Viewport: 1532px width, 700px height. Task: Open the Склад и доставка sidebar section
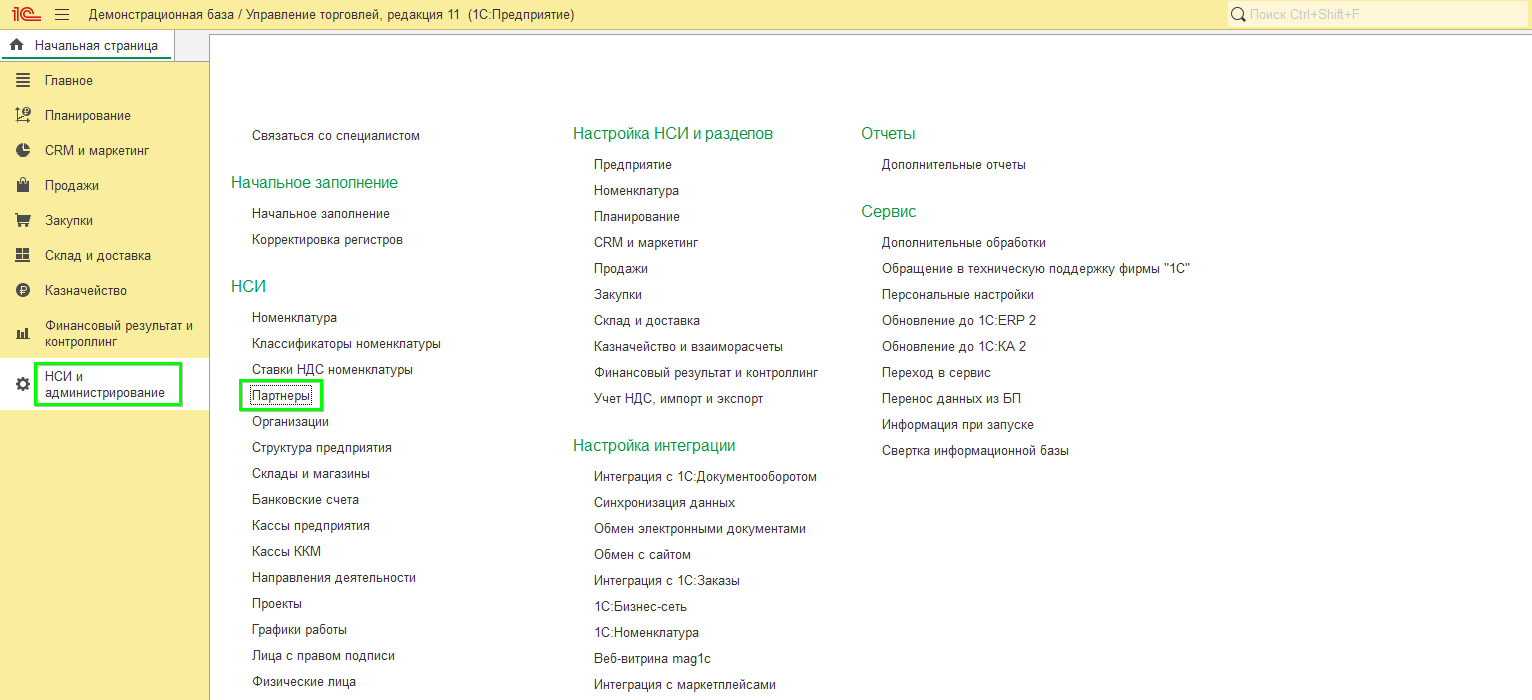98,255
